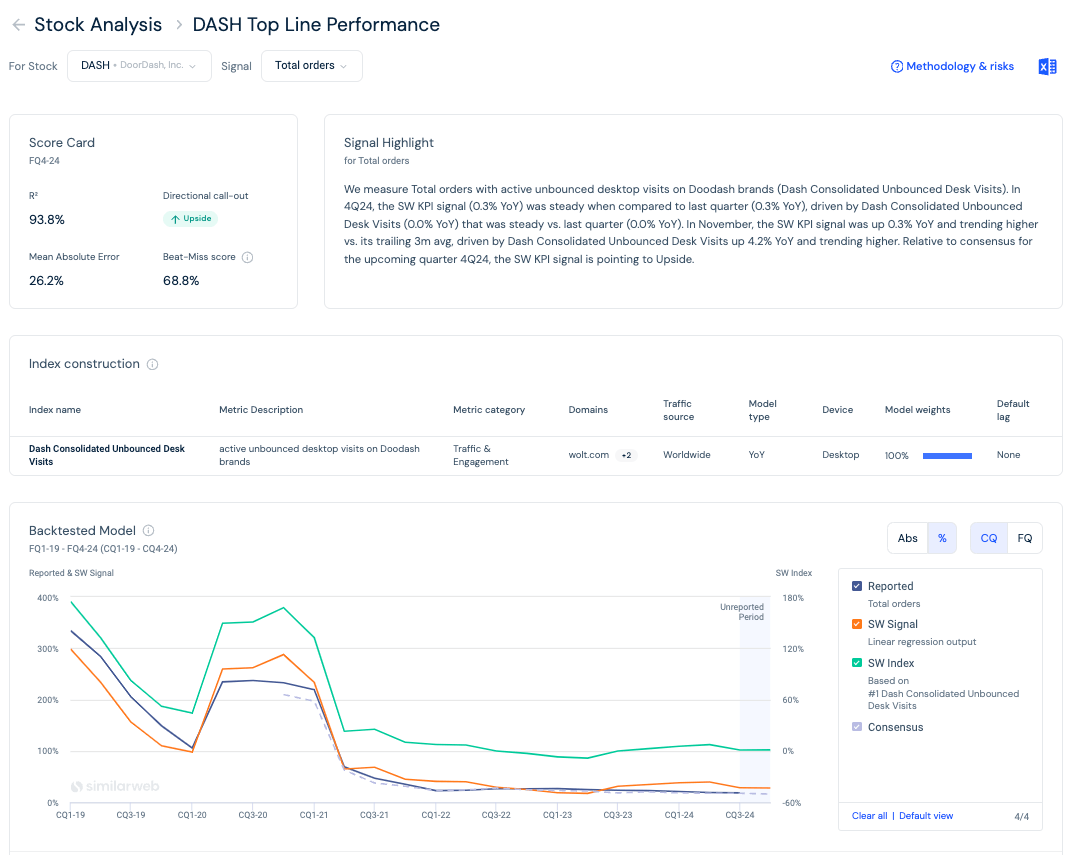Click the Worldwide traffic source cell

(687, 455)
